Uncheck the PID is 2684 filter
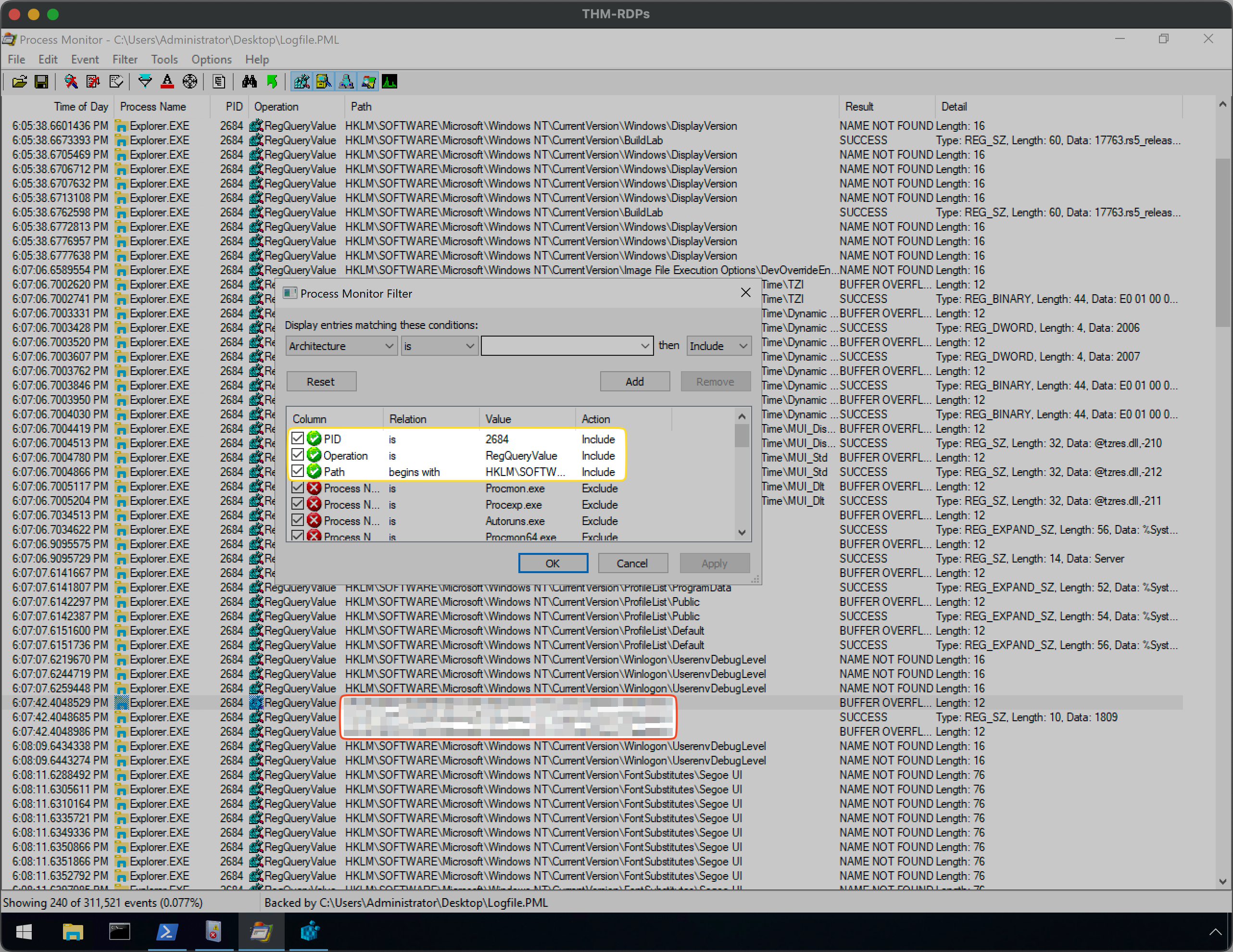Viewport: 1233px width, 952px height. [x=298, y=438]
